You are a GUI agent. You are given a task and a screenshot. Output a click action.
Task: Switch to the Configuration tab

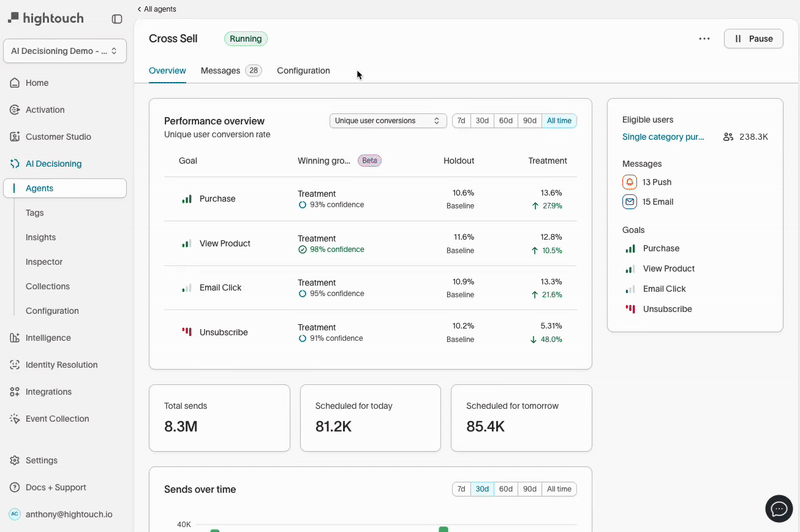pyautogui.click(x=303, y=71)
